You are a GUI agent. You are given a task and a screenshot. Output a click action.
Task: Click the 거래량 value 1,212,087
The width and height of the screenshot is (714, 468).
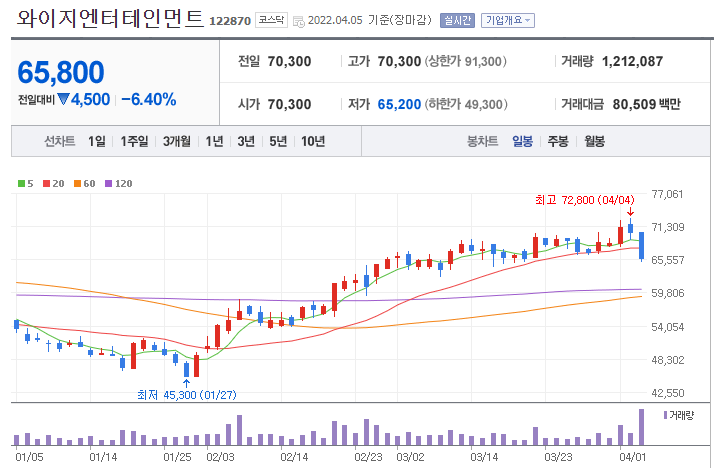coord(632,61)
